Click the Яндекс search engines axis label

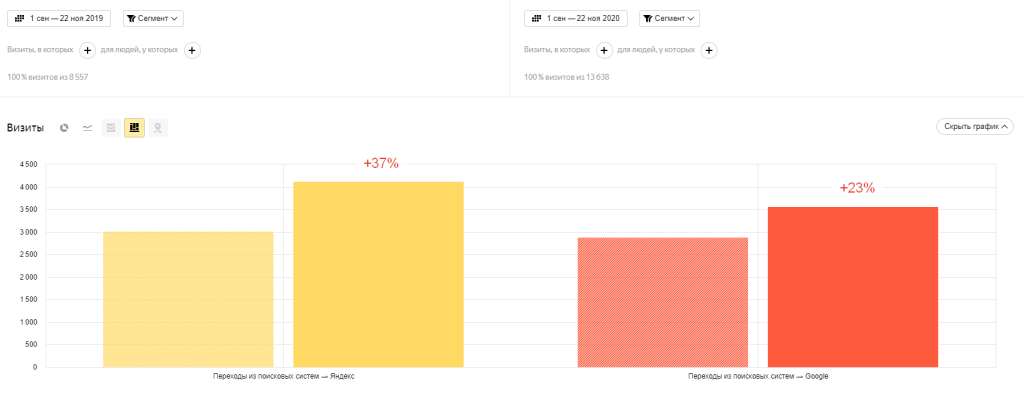tap(284, 377)
